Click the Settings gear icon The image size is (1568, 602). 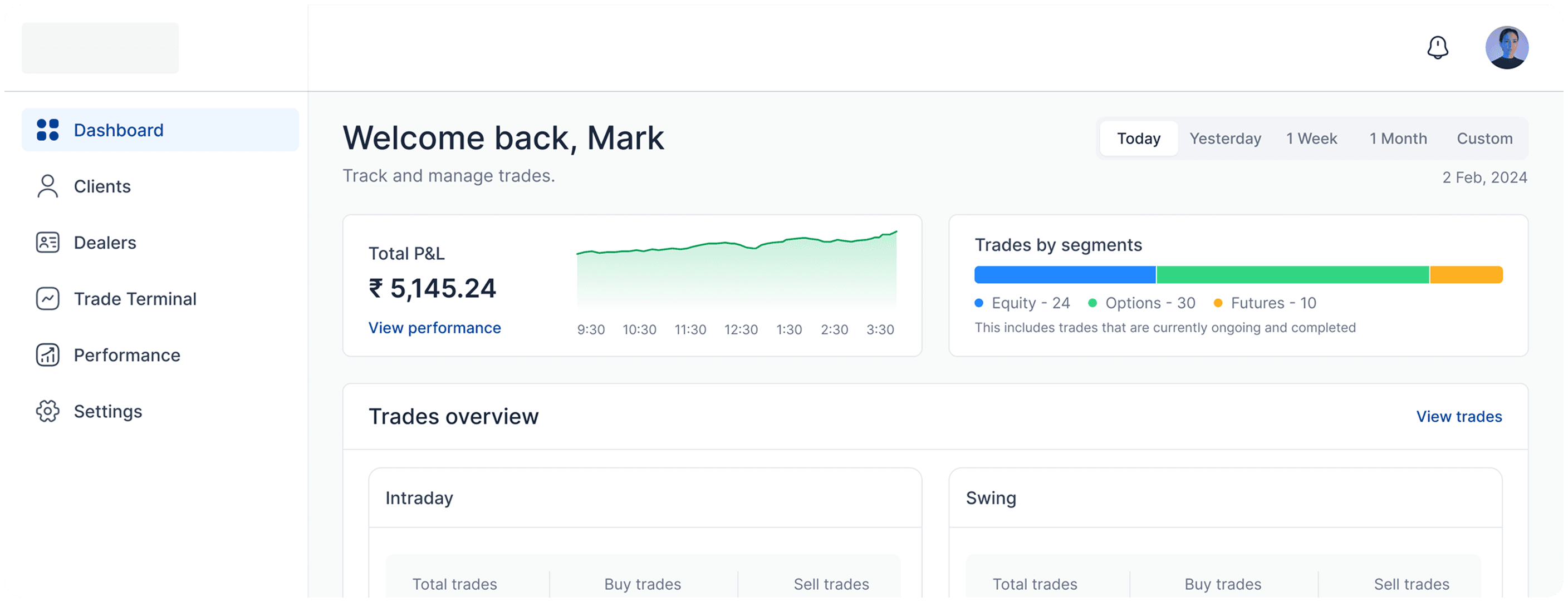[47, 411]
